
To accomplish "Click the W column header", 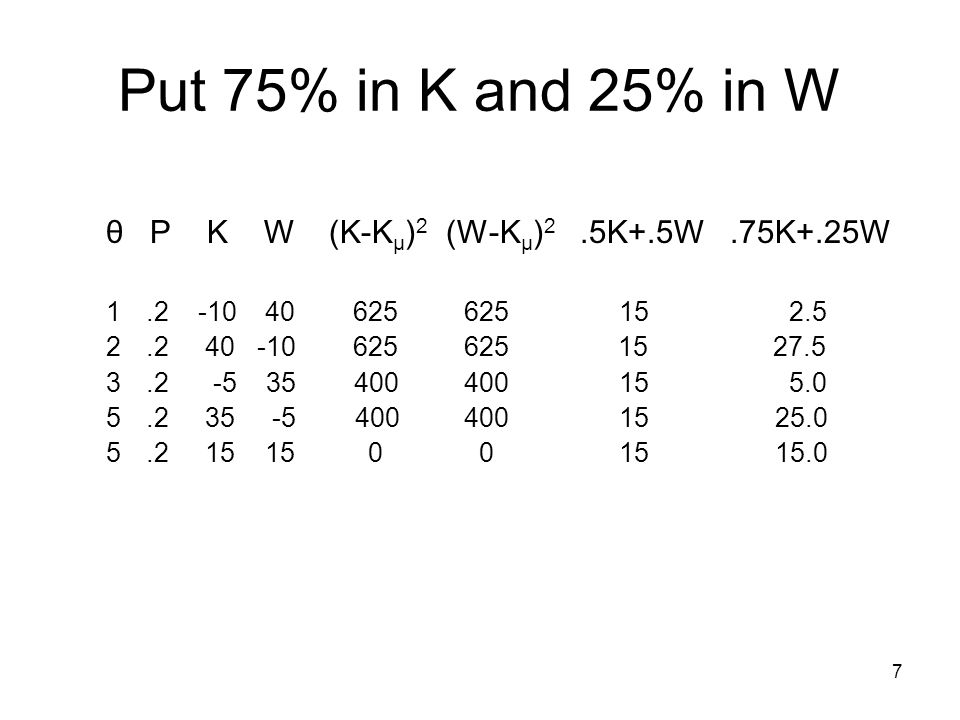I will 279,232.
